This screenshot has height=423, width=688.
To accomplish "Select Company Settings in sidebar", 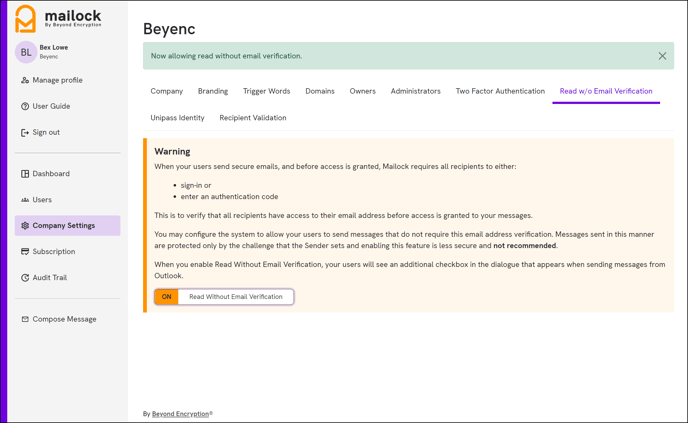I will pyautogui.click(x=68, y=226).
